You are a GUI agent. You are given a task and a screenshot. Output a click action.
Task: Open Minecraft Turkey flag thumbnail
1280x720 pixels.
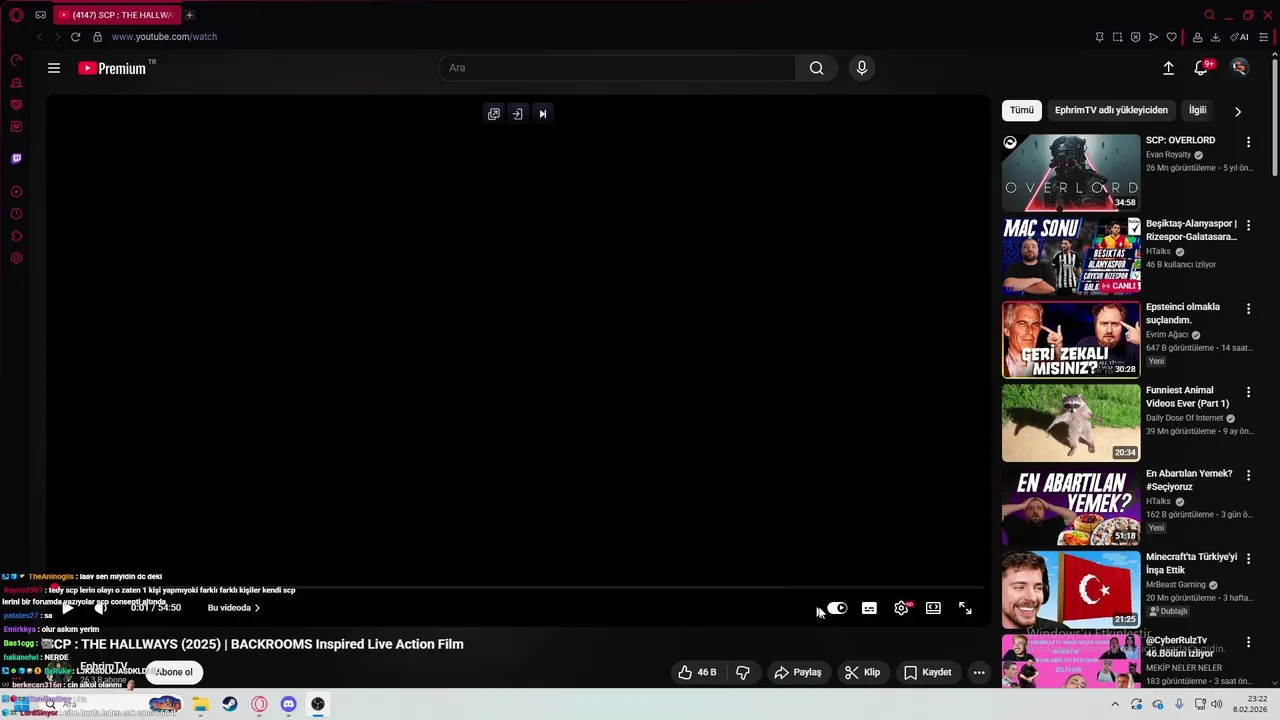[x=1071, y=589]
